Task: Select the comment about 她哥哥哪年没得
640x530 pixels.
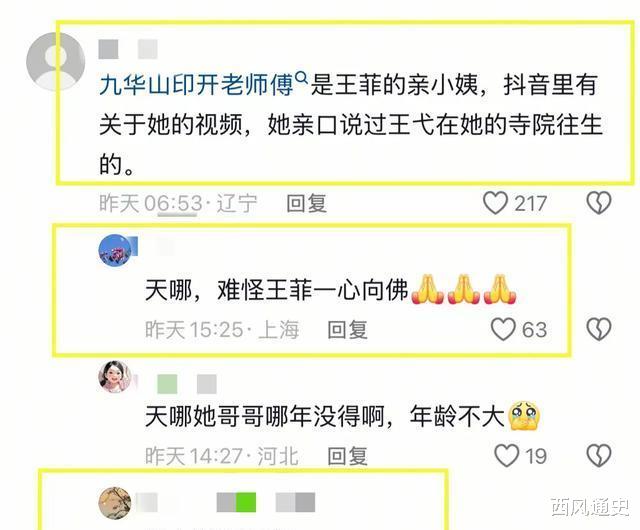Action: 343,417
